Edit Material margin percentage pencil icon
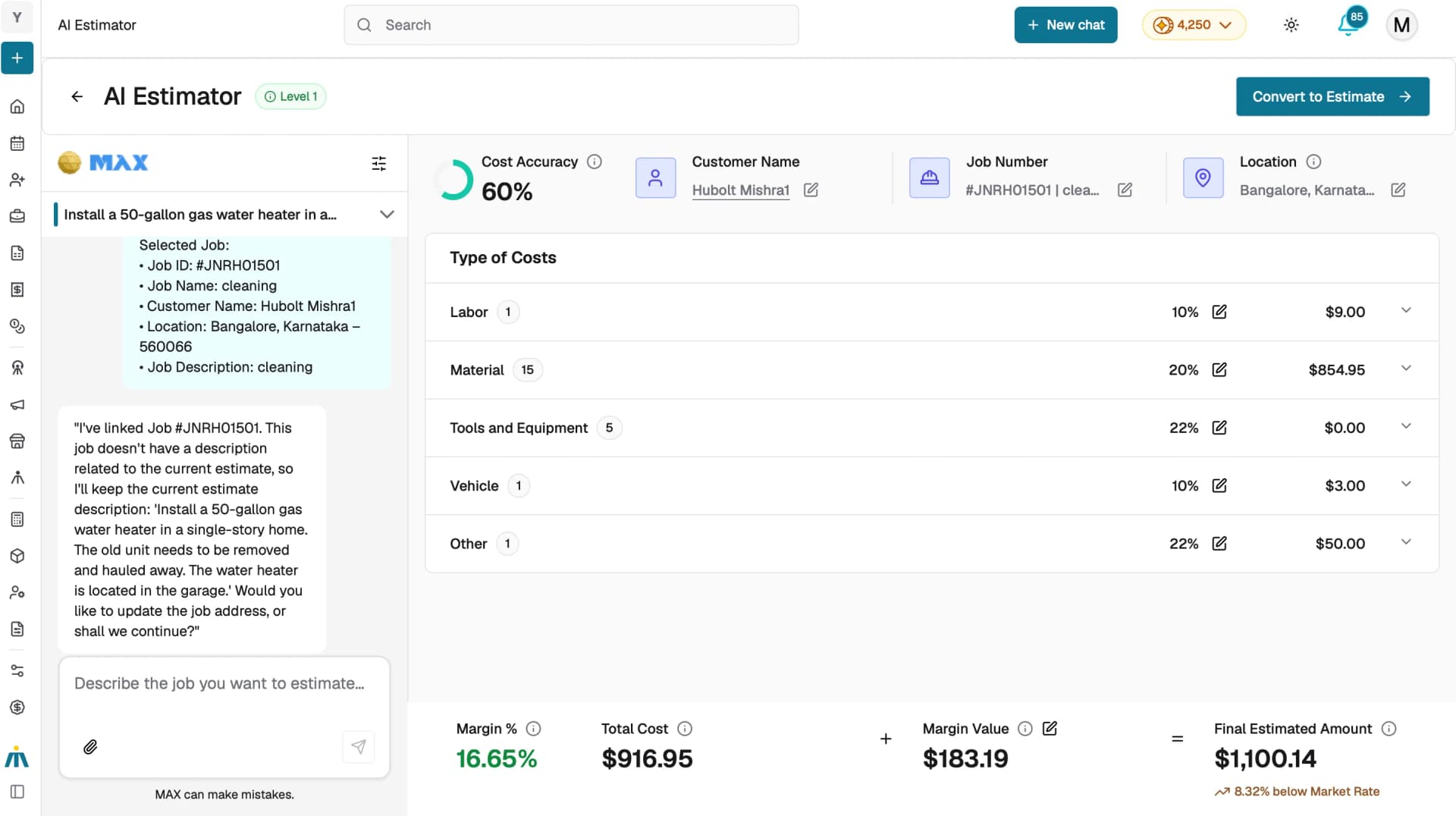The width and height of the screenshot is (1456, 816). tap(1219, 369)
